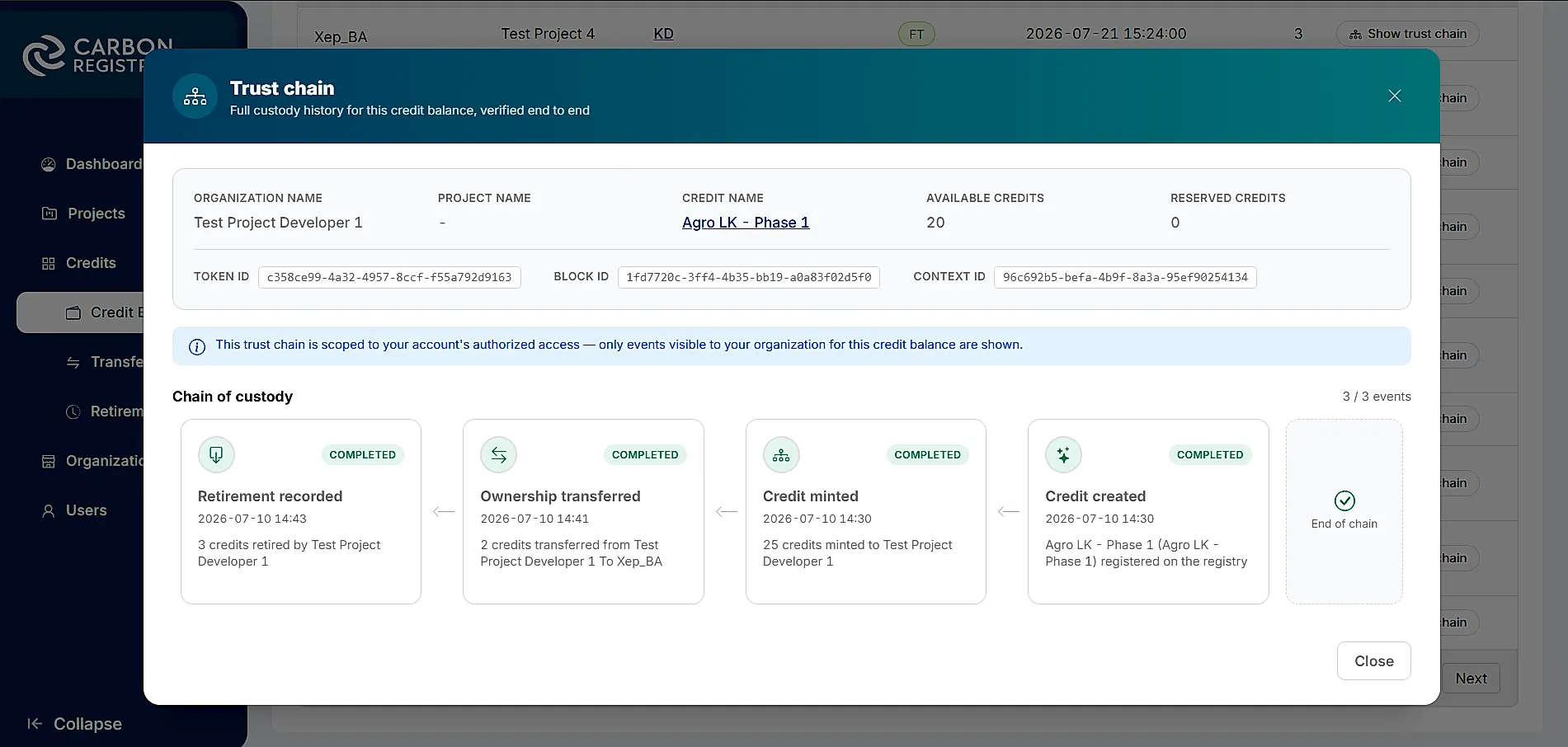Click the 2026-07-10 14:41 timestamp

click(534, 519)
